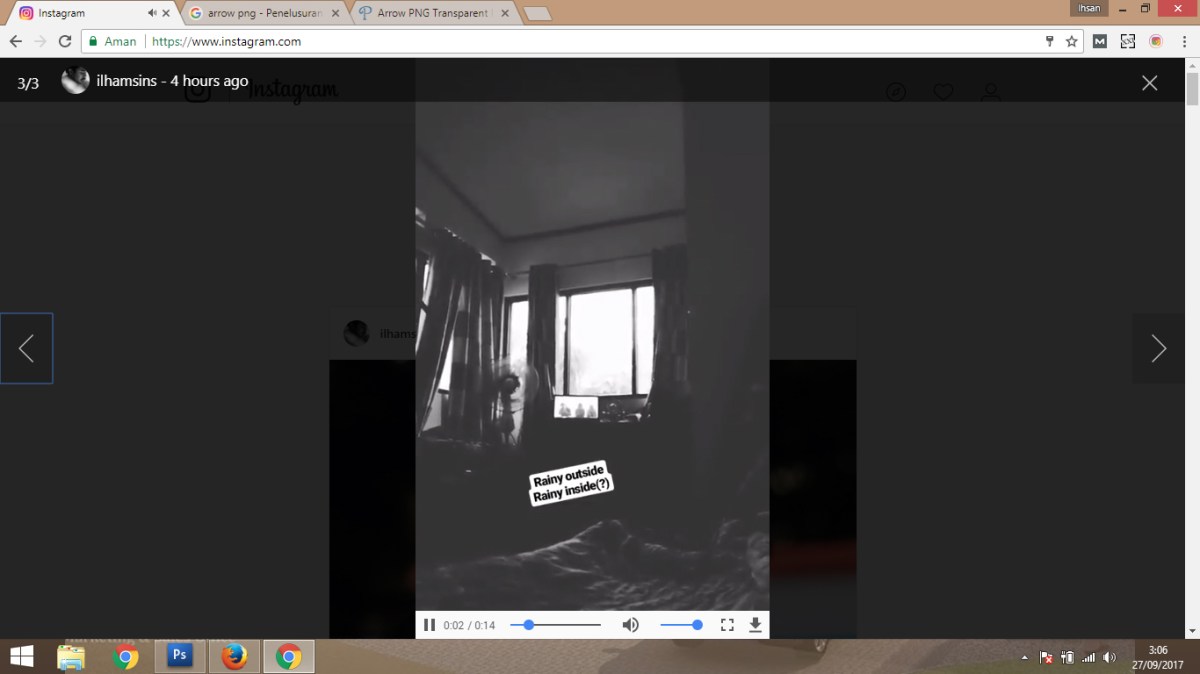The width and height of the screenshot is (1200, 674).
Task: Close the story viewer with the X
Action: 1149,83
